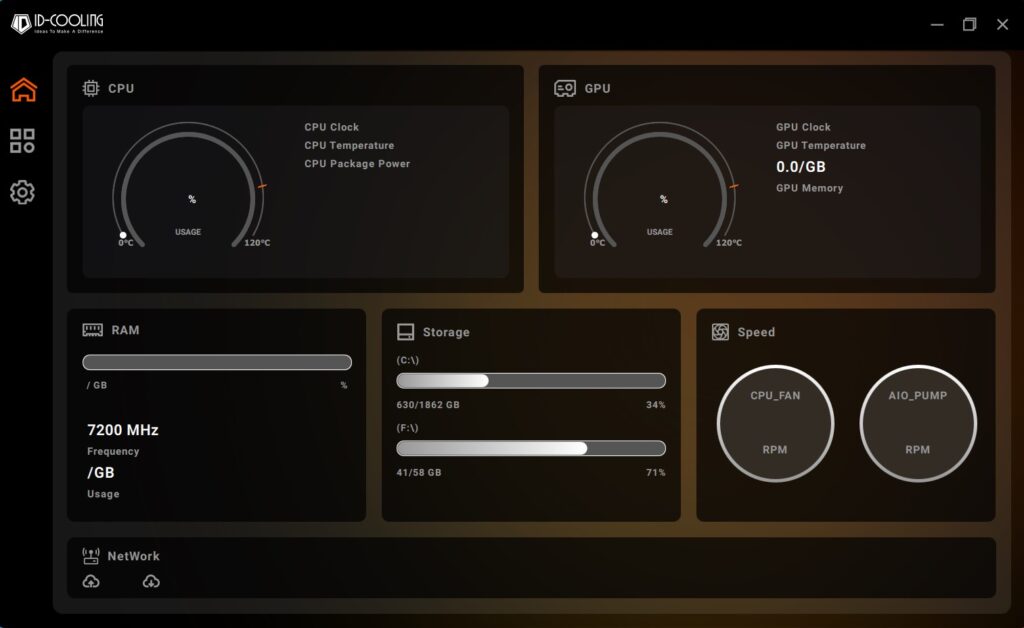Image resolution: width=1024 pixels, height=628 pixels.
Task: Click the RAM usage bar
Action: click(x=217, y=362)
